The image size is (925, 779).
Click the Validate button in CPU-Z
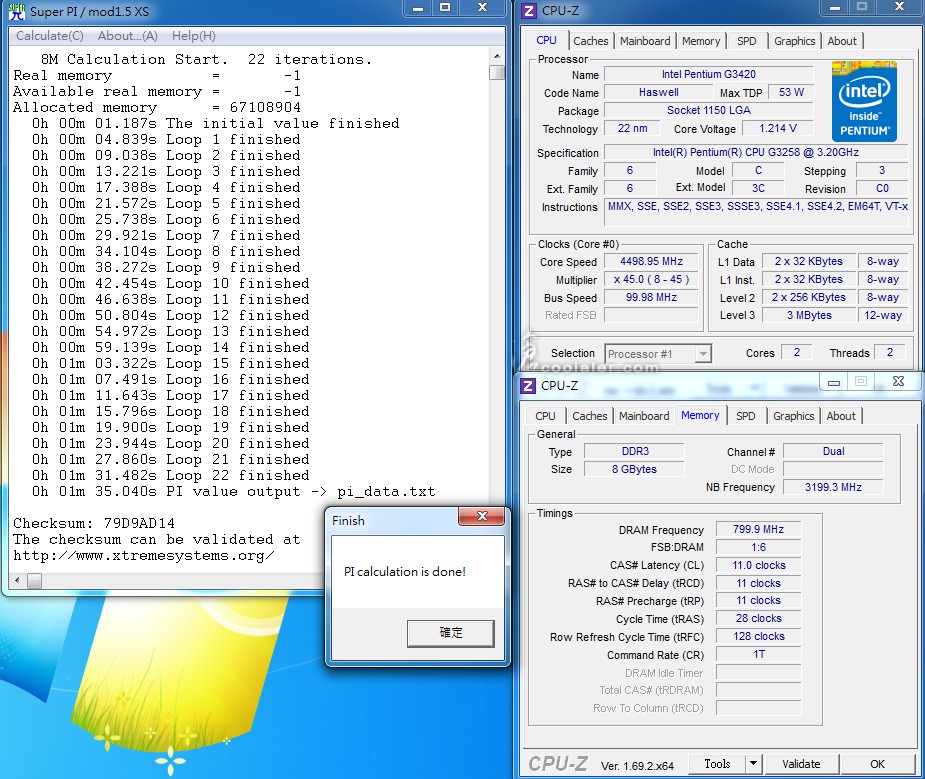(x=801, y=764)
